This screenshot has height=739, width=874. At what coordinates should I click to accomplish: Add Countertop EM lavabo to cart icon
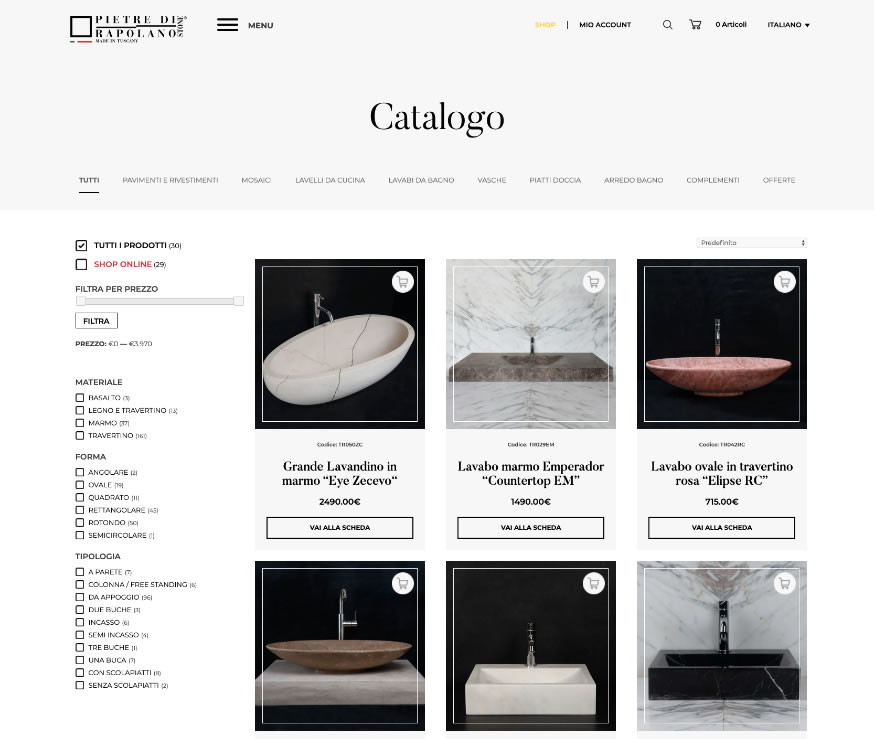[x=594, y=282]
